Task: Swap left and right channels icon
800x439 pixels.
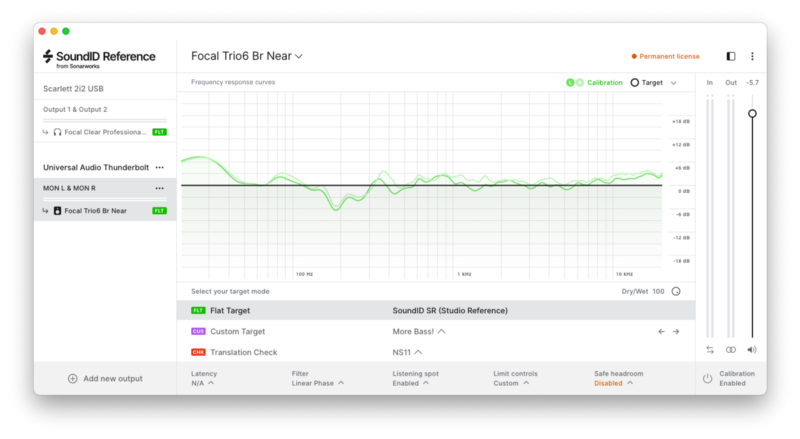Action: pos(710,350)
